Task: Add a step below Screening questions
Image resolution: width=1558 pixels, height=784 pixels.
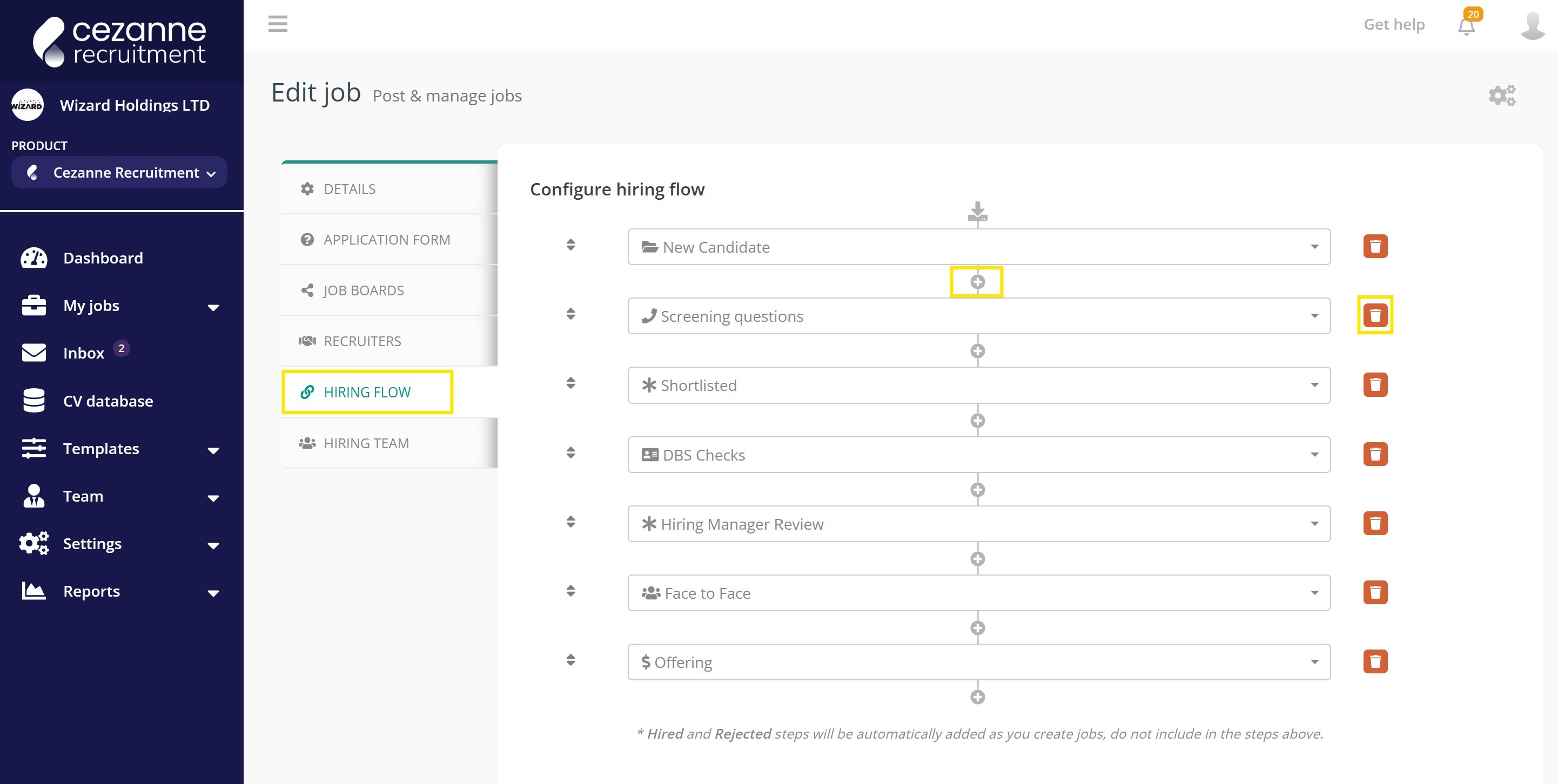Action: 977,350
